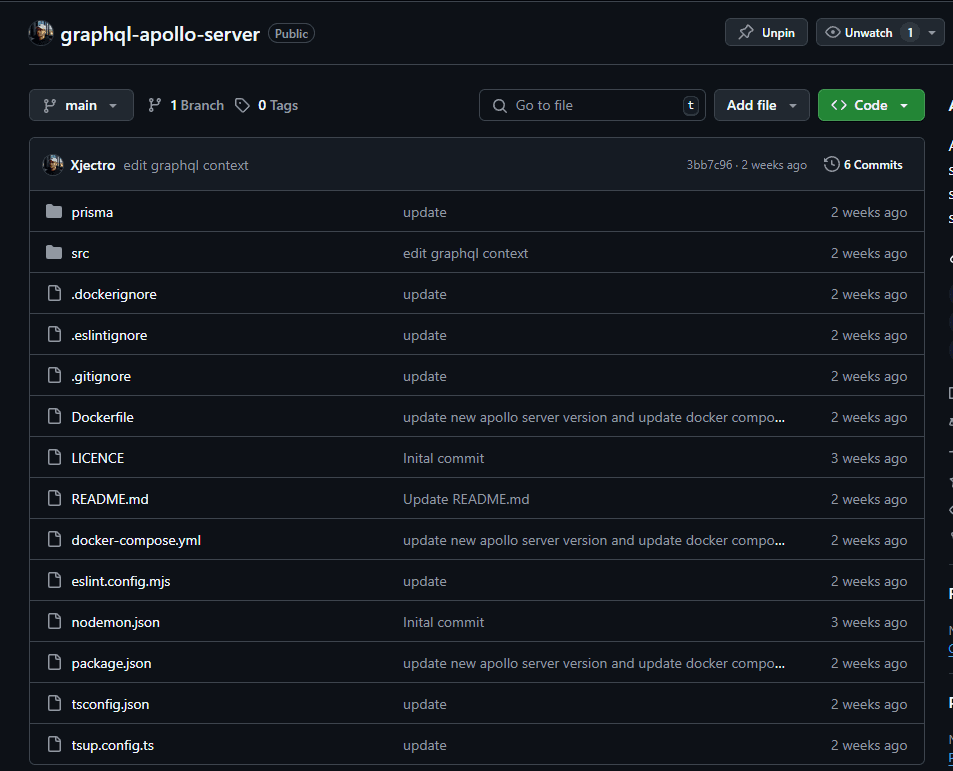Image resolution: width=953 pixels, height=771 pixels.
Task: Click the tag icon next to 0 Tags
Action: [x=242, y=105]
